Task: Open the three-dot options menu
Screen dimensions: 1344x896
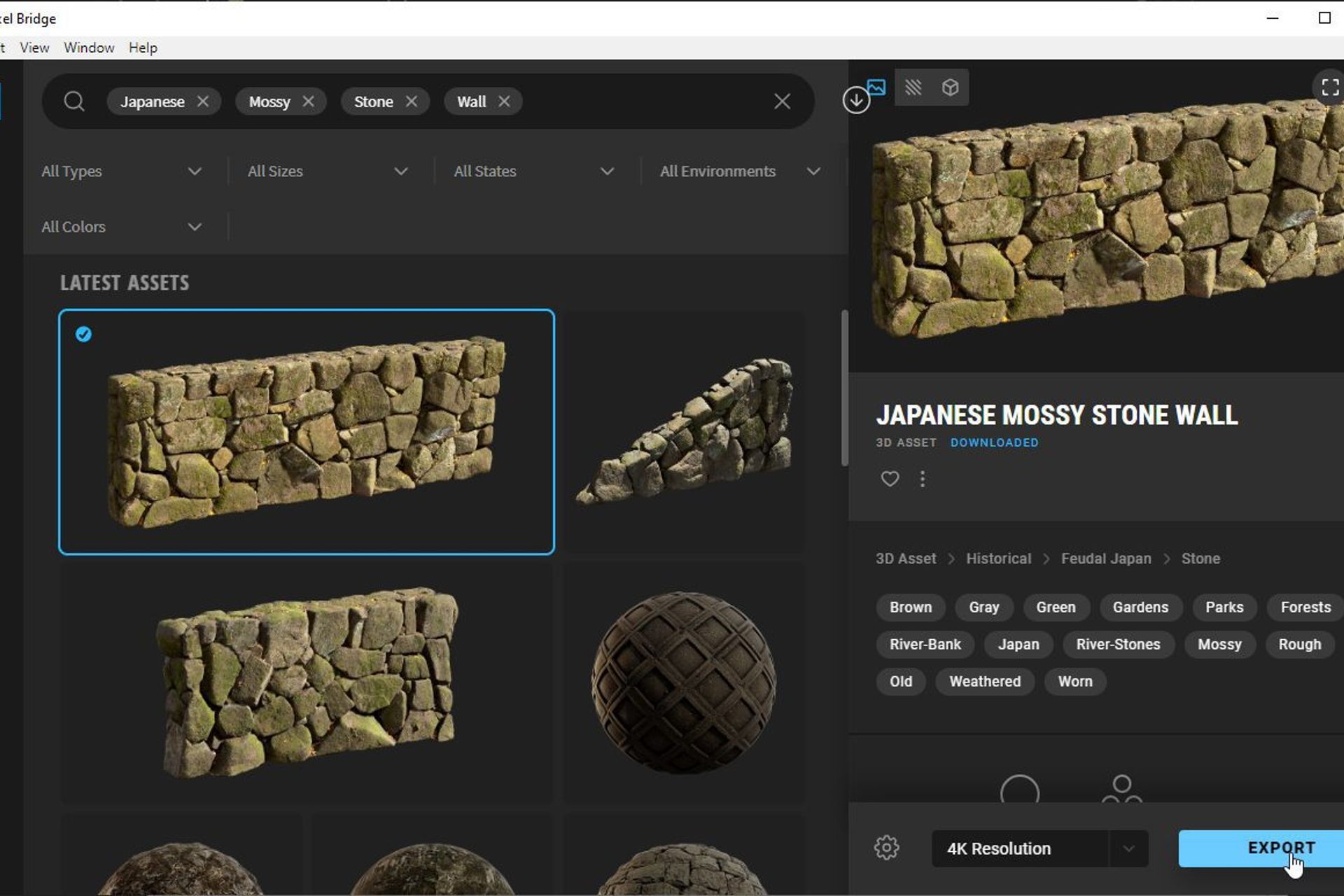Action: tap(923, 479)
